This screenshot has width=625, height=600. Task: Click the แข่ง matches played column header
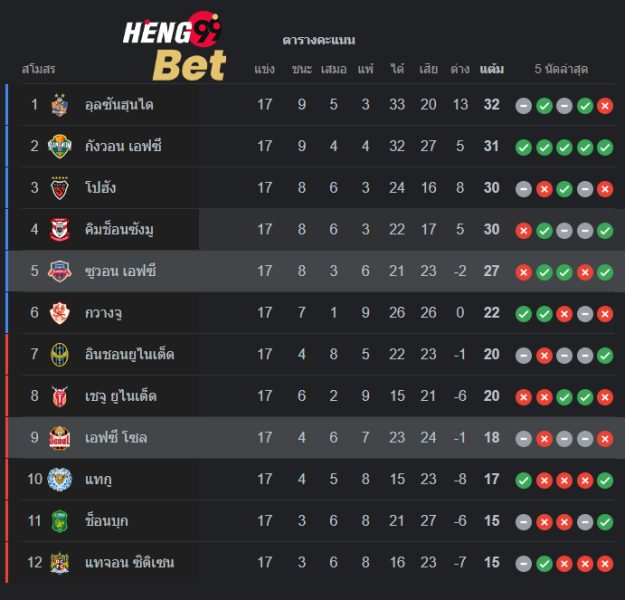point(264,69)
